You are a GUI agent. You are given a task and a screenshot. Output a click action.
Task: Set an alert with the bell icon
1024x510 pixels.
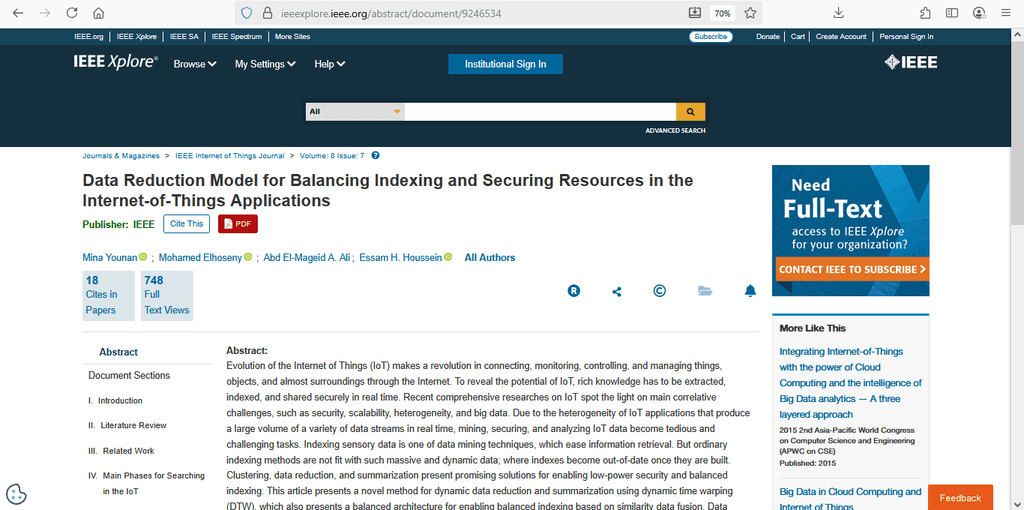750,291
